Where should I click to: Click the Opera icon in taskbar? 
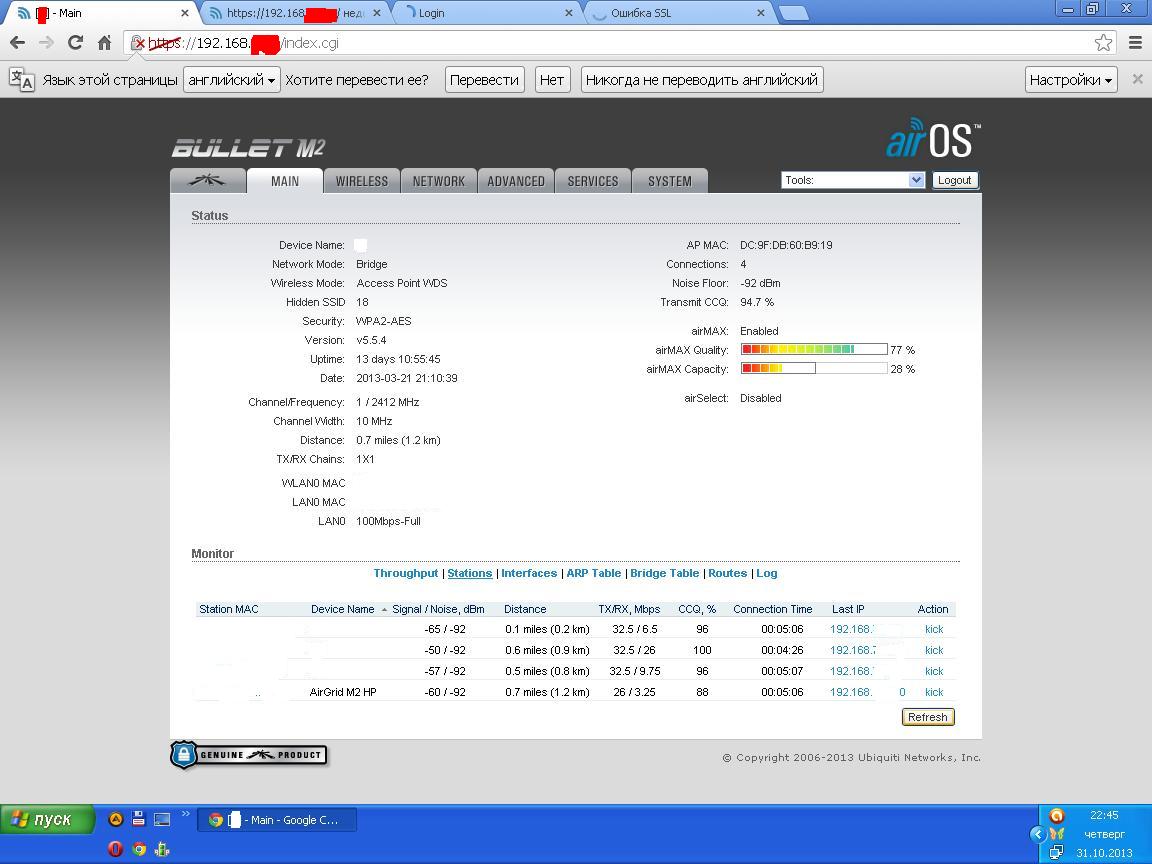(115, 849)
